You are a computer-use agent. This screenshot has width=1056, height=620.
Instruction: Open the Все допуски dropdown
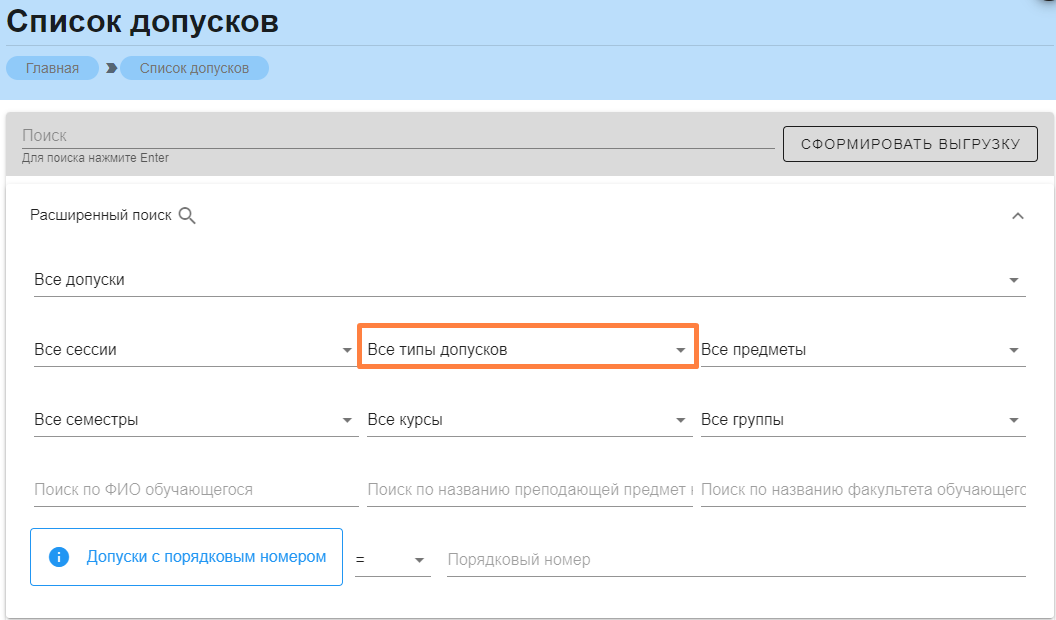click(528, 280)
